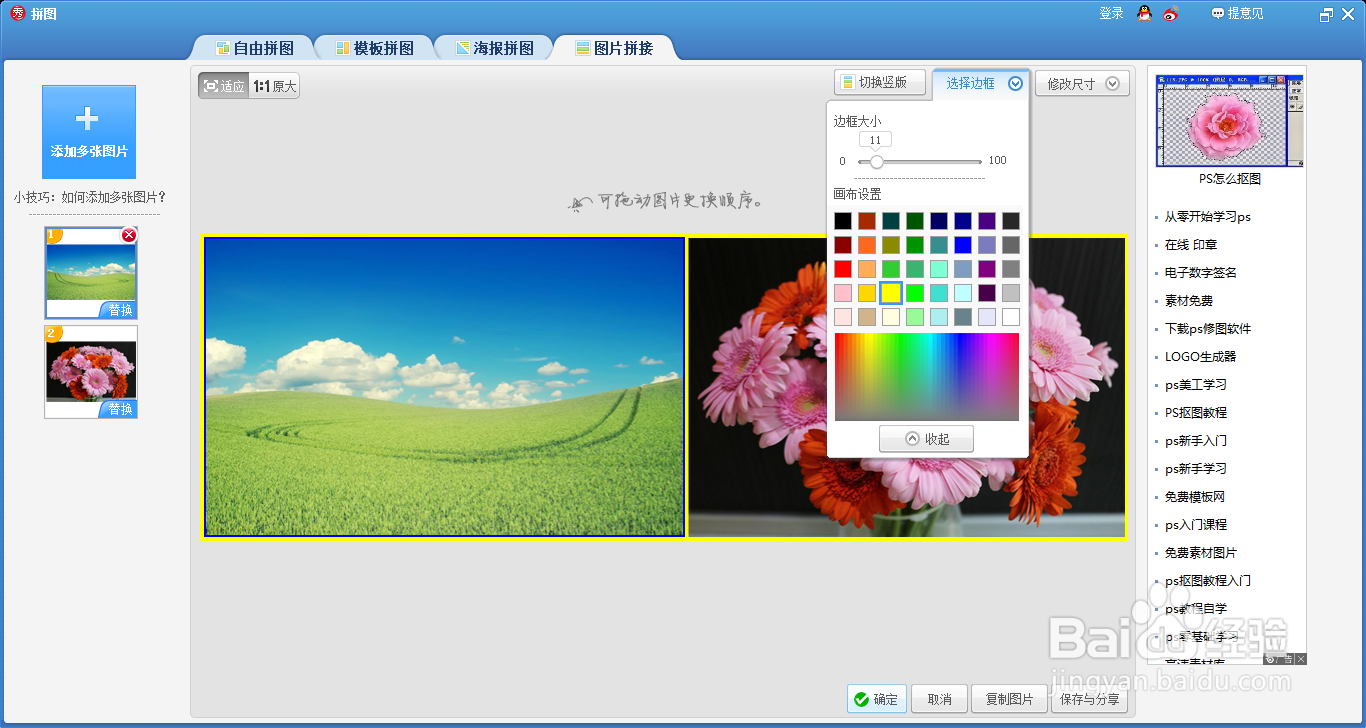Confirm with the 确定 button
This screenshot has height=728, width=1366.
tap(877, 699)
